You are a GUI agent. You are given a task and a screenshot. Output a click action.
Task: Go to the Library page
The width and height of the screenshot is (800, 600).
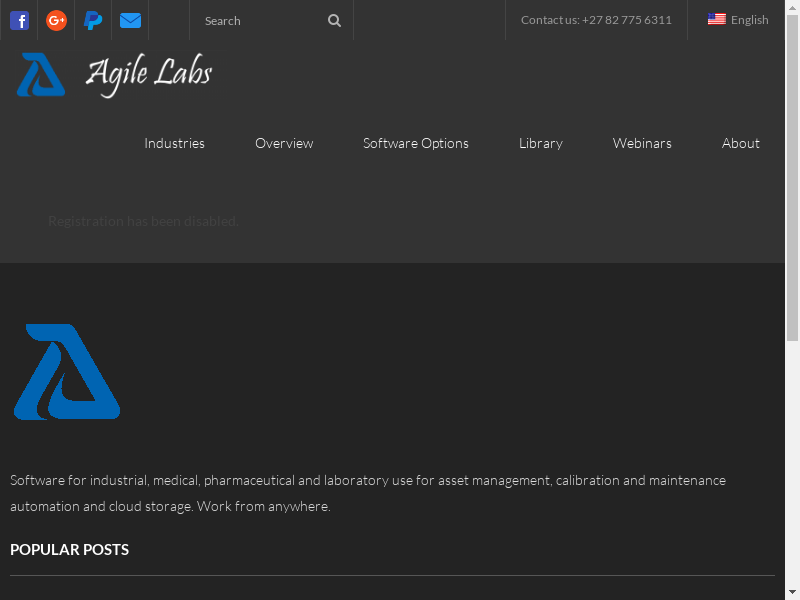pyautogui.click(x=540, y=143)
